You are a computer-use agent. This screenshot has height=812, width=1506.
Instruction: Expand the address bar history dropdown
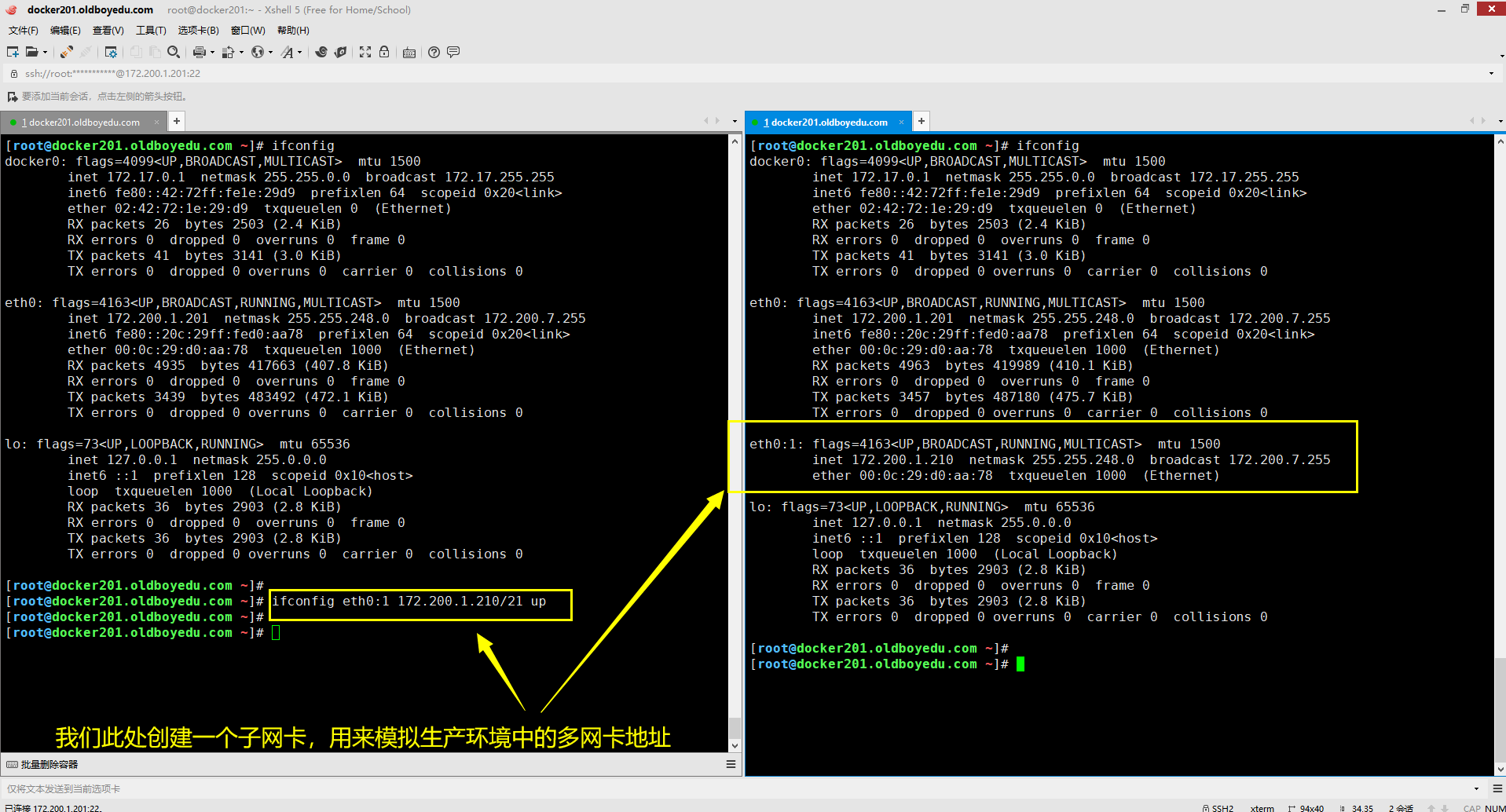(x=1491, y=74)
